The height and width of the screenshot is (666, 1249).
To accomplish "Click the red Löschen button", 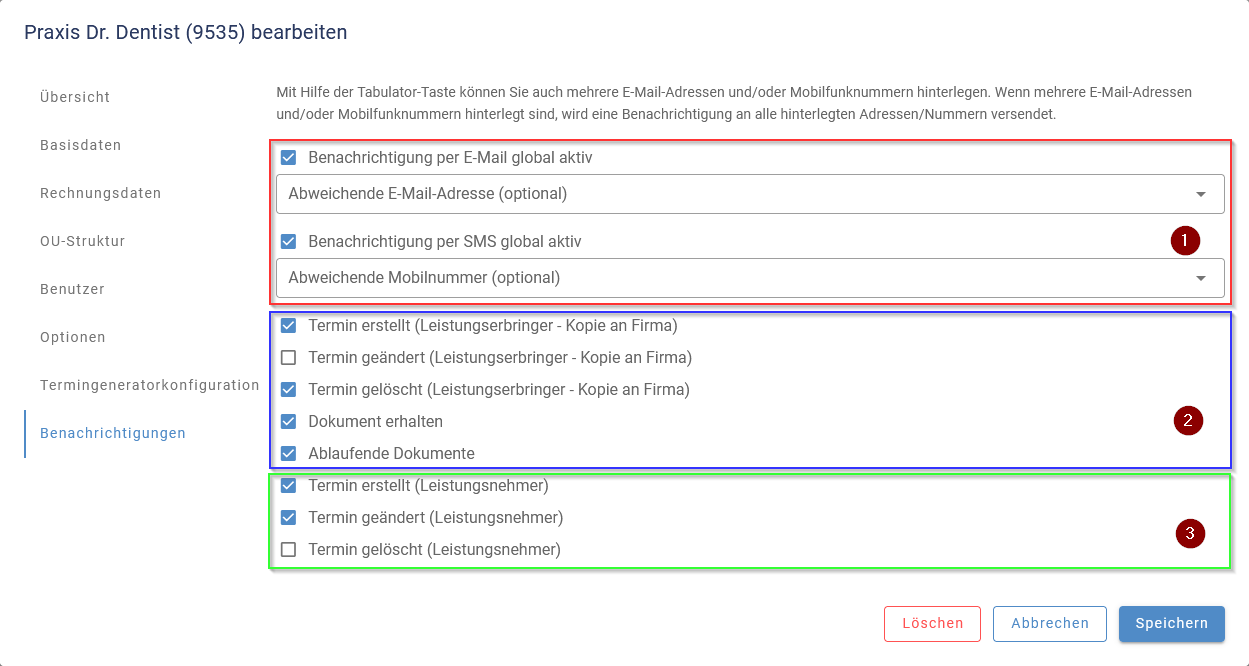I will (x=932, y=623).
